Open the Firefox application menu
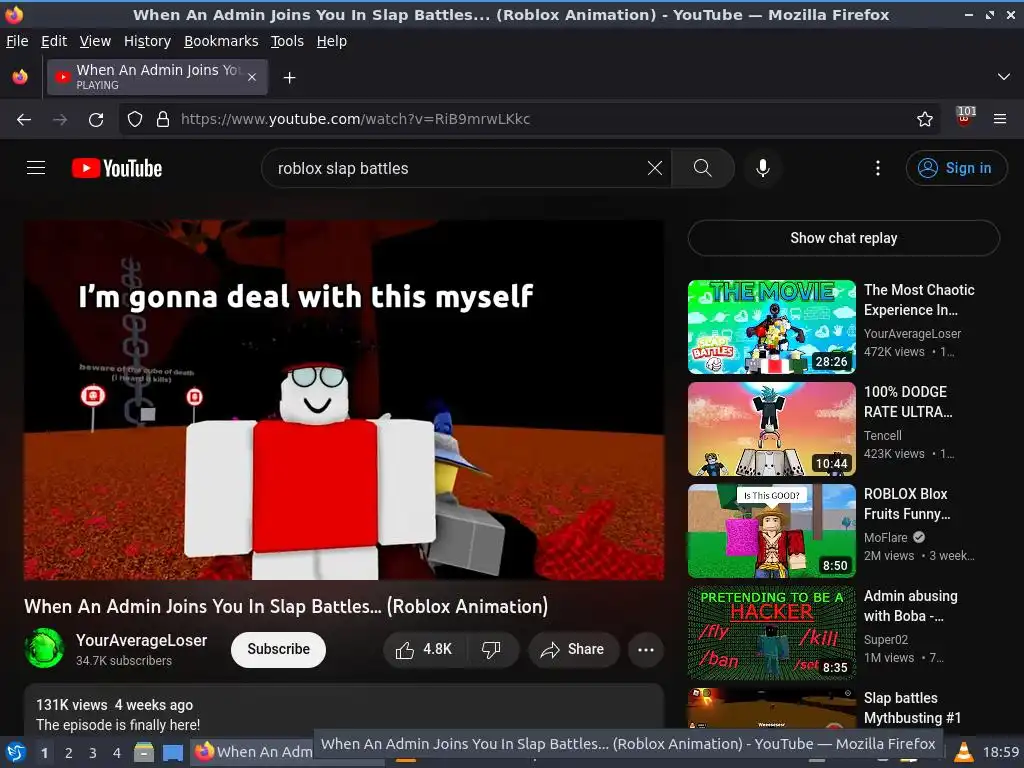Image resolution: width=1024 pixels, height=768 pixels. 999,119
